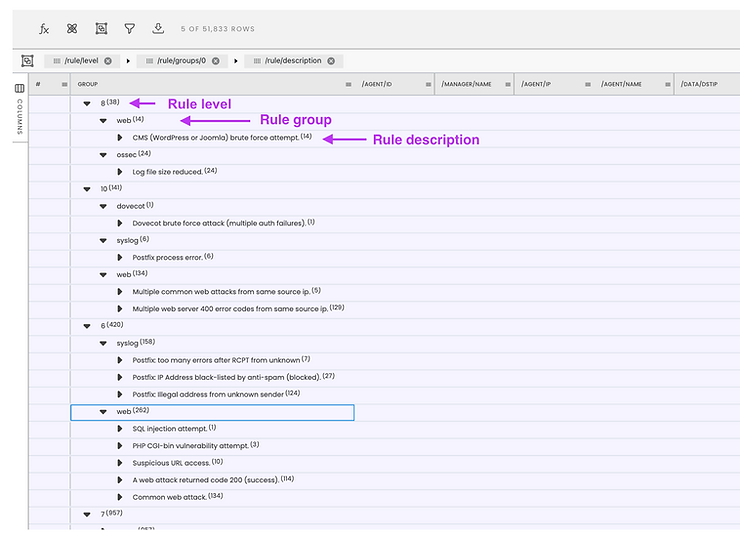Open the /AGENT/NAME column menu icon

click(667, 85)
